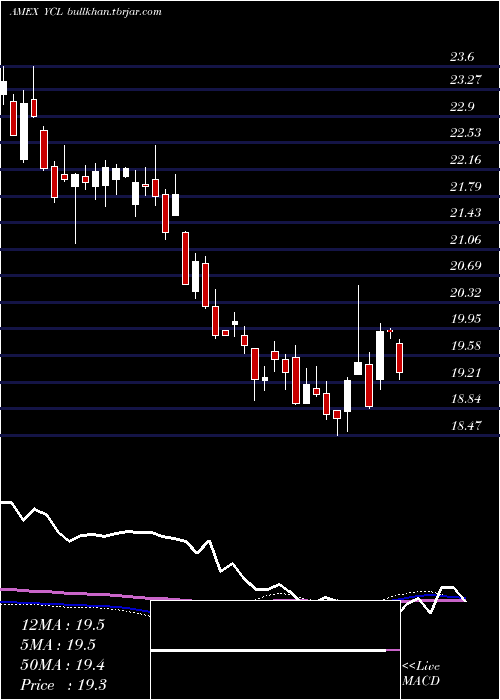The image size is (500, 700).
Task: Click the 20.32 price axis label
Action: [x=466, y=293]
